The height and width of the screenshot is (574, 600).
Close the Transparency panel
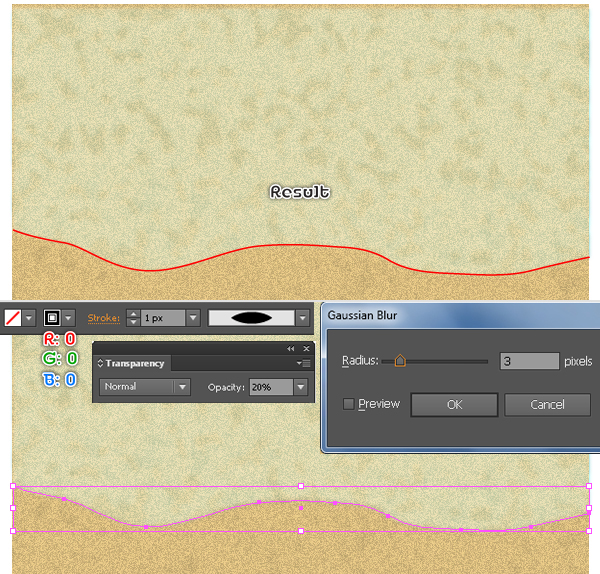point(306,348)
